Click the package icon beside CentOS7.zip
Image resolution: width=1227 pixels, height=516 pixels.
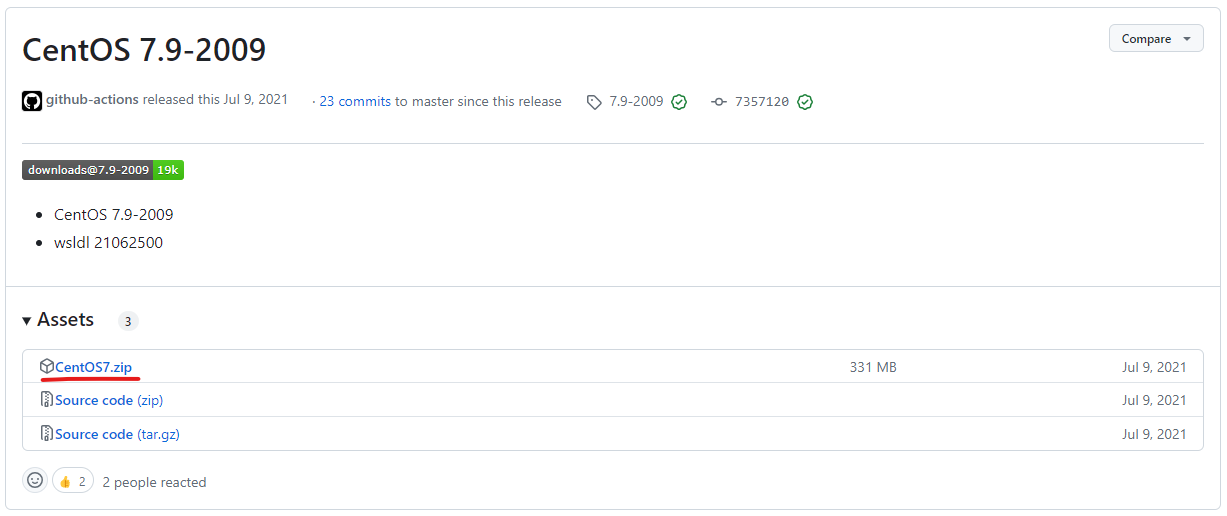46,367
